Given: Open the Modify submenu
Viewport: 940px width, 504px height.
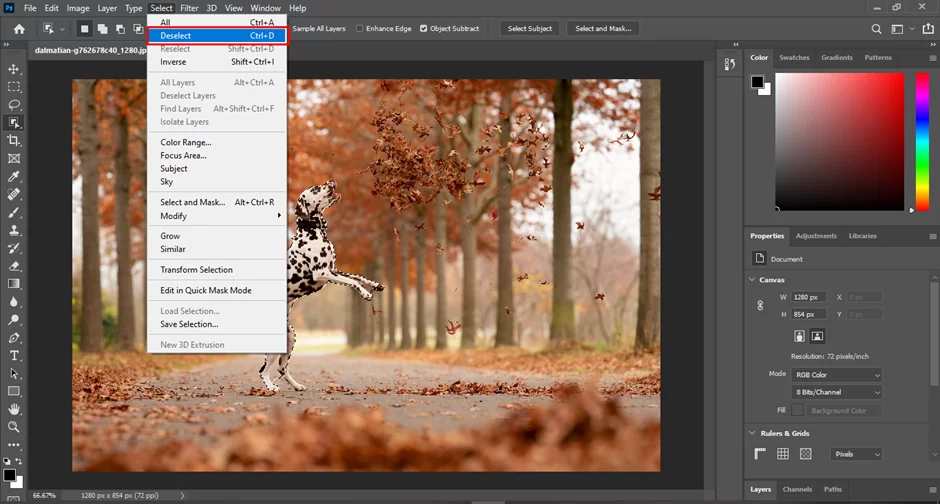Looking at the screenshot, I should click(x=217, y=216).
